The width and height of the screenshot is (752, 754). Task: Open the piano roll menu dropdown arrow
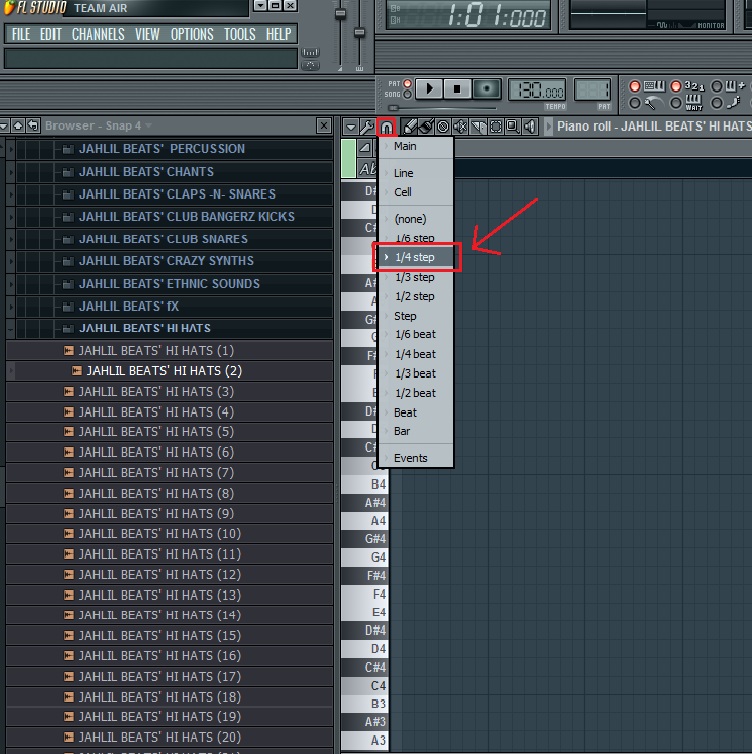(x=351, y=127)
